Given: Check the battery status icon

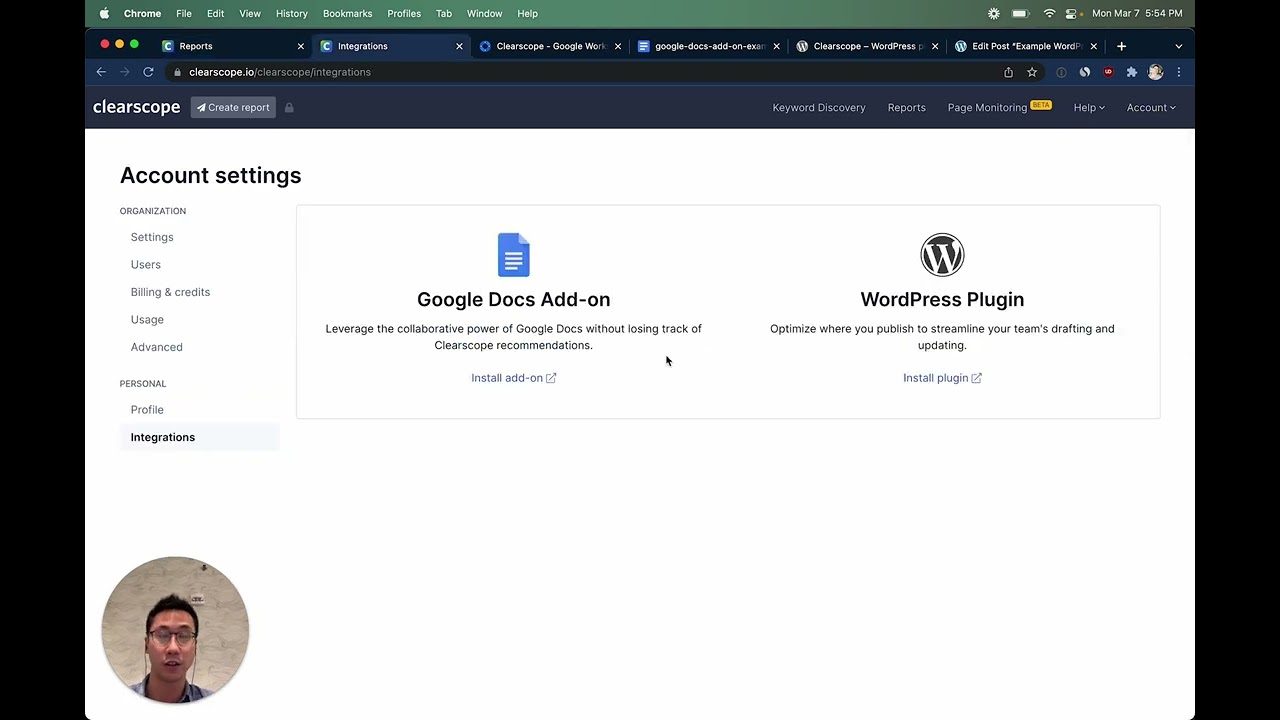Looking at the screenshot, I should click(x=1020, y=13).
